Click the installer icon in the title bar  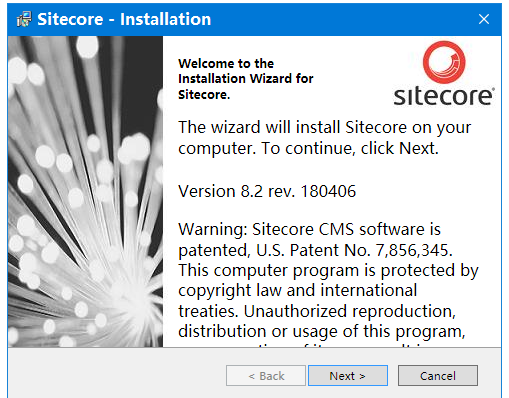24,19
